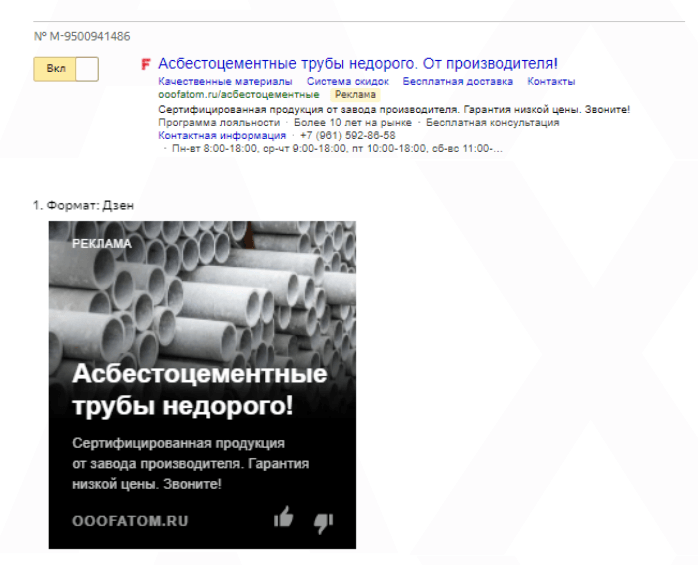Dislike the Zen ad with thumbs down

[323, 523]
